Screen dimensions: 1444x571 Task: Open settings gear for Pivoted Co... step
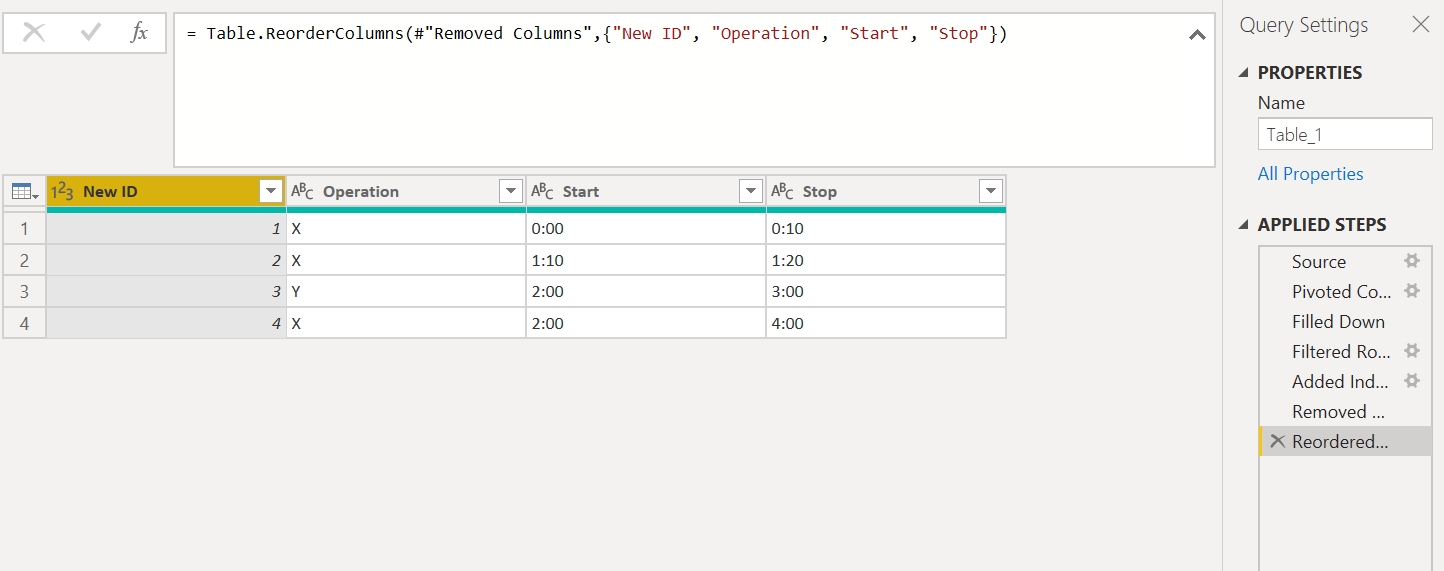[1412, 291]
